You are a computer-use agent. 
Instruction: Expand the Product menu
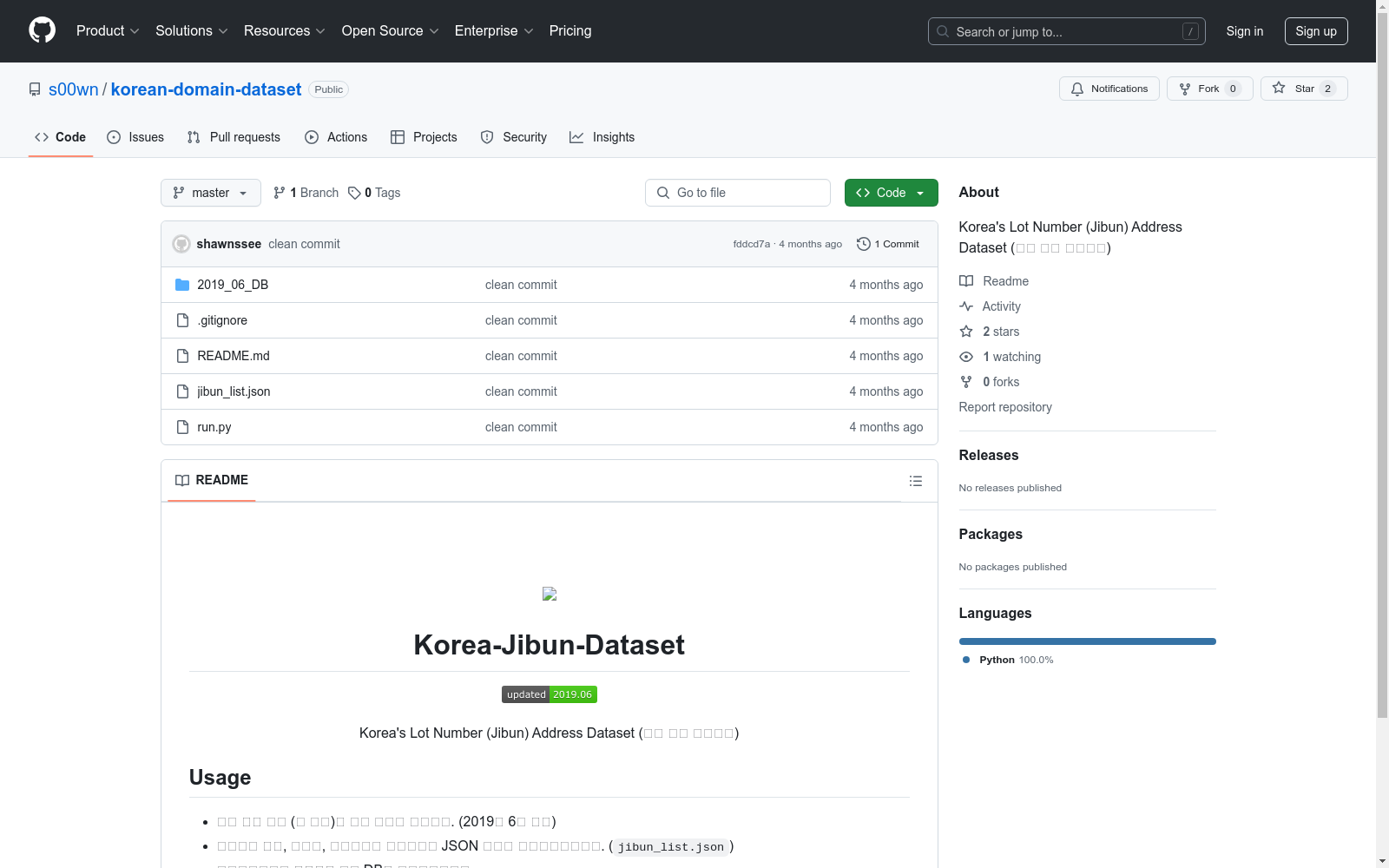click(108, 31)
